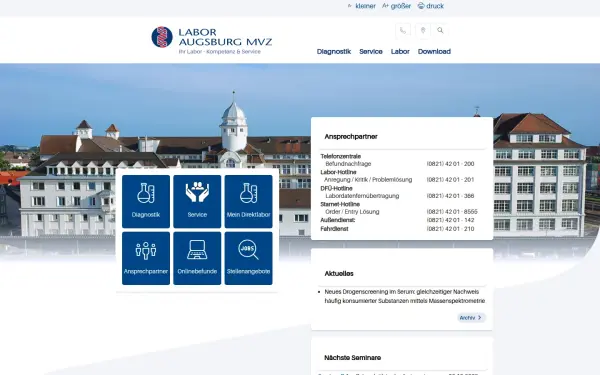The width and height of the screenshot is (600, 375).
Task: Open search with magnifier icon
Action: pyautogui.click(x=440, y=30)
